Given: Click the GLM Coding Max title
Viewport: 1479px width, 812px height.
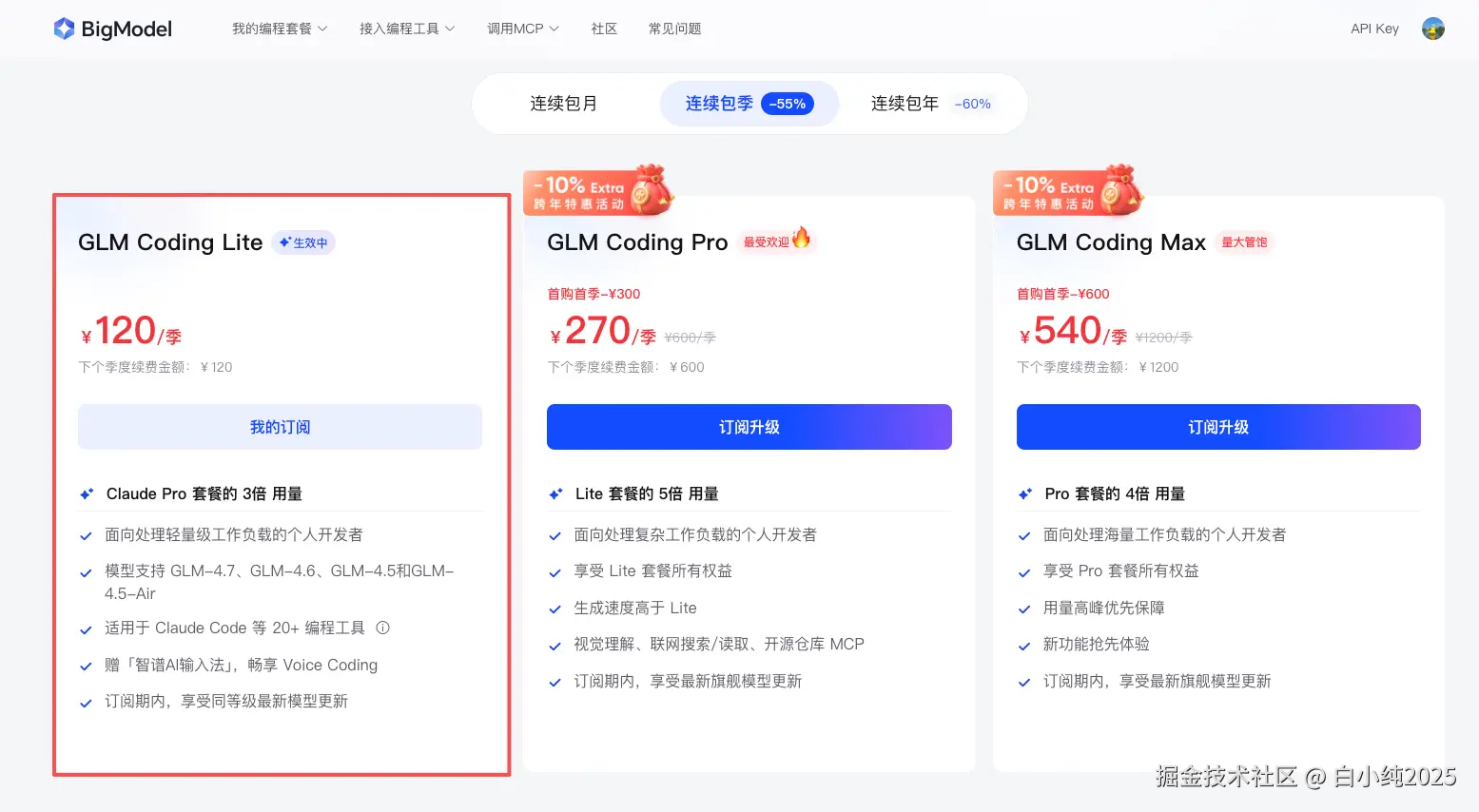Looking at the screenshot, I should point(1111,242).
